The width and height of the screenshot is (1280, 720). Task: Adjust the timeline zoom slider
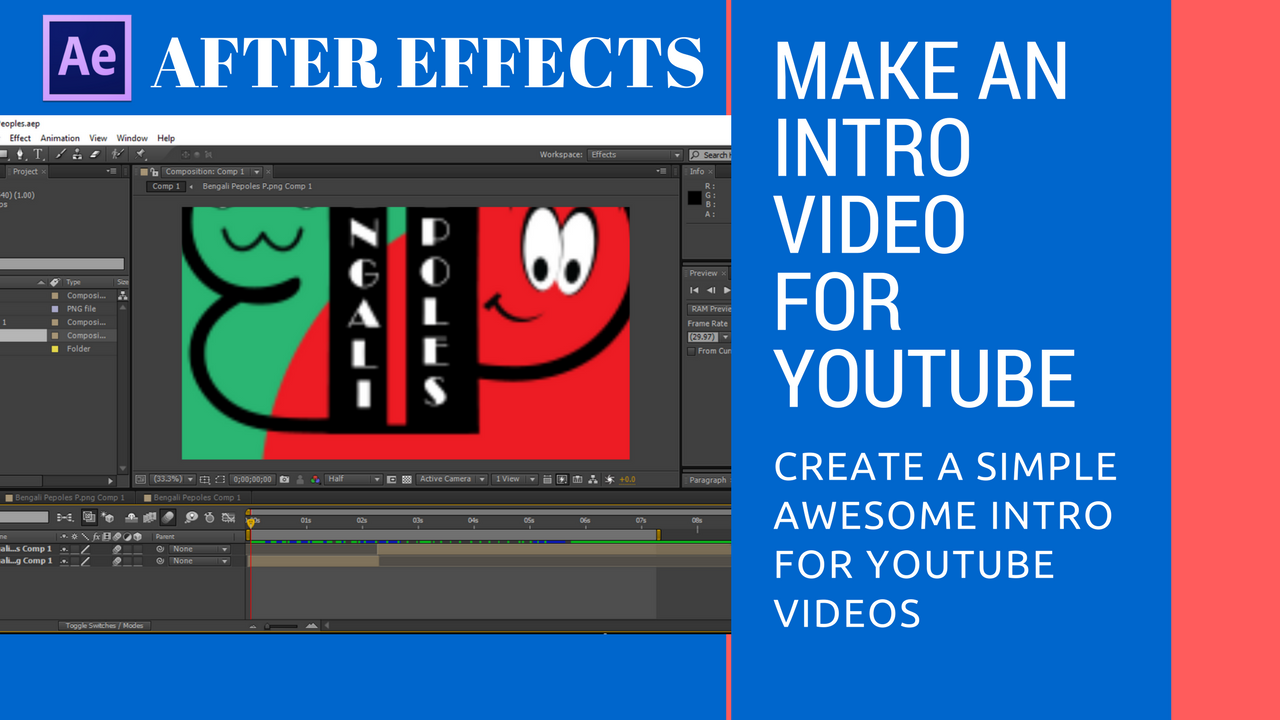[283, 627]
